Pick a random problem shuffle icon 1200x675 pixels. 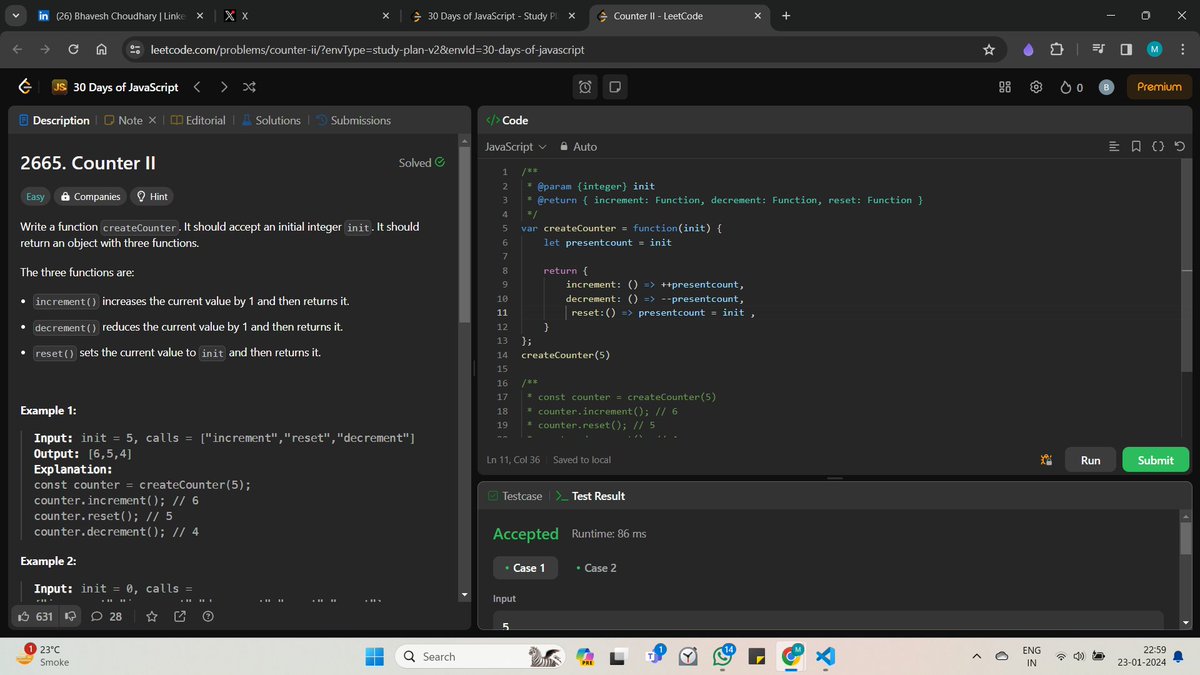coord(249,87)
